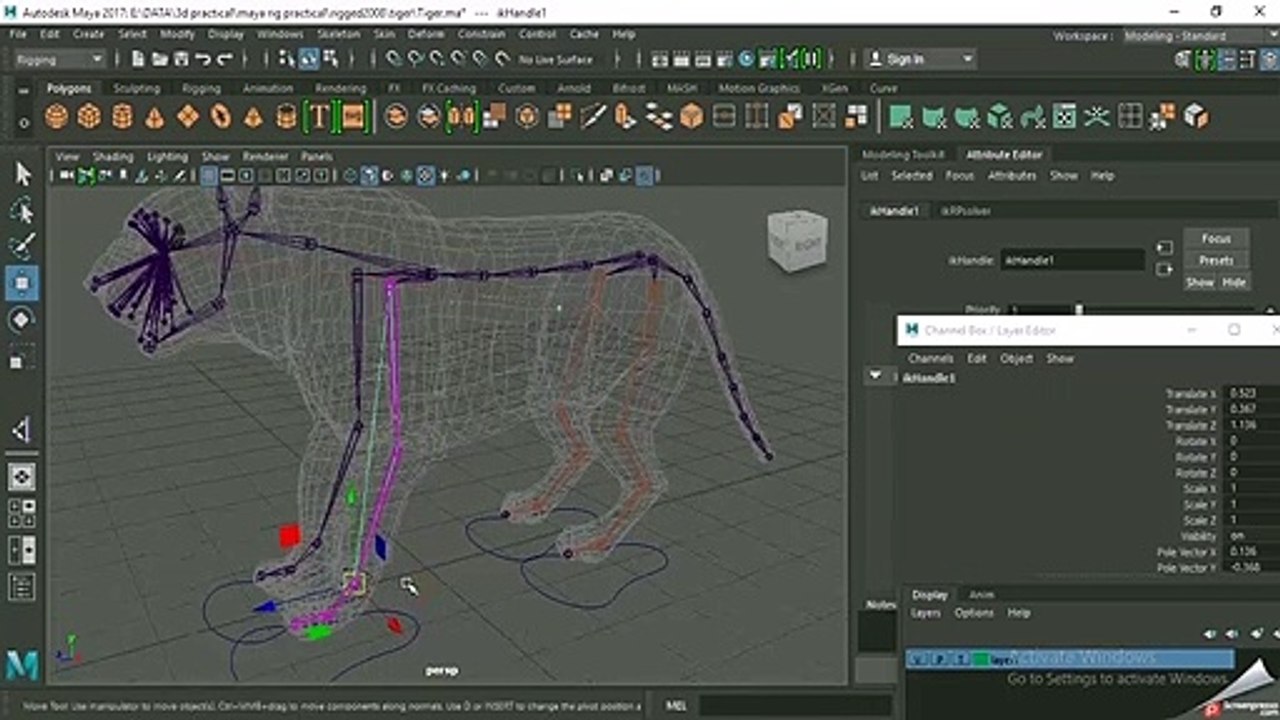Image resolution: width=1280 pixels, height=720 pixels.
Task: Toggle layer visibility V box in layer1
Action: pos(918,660)
